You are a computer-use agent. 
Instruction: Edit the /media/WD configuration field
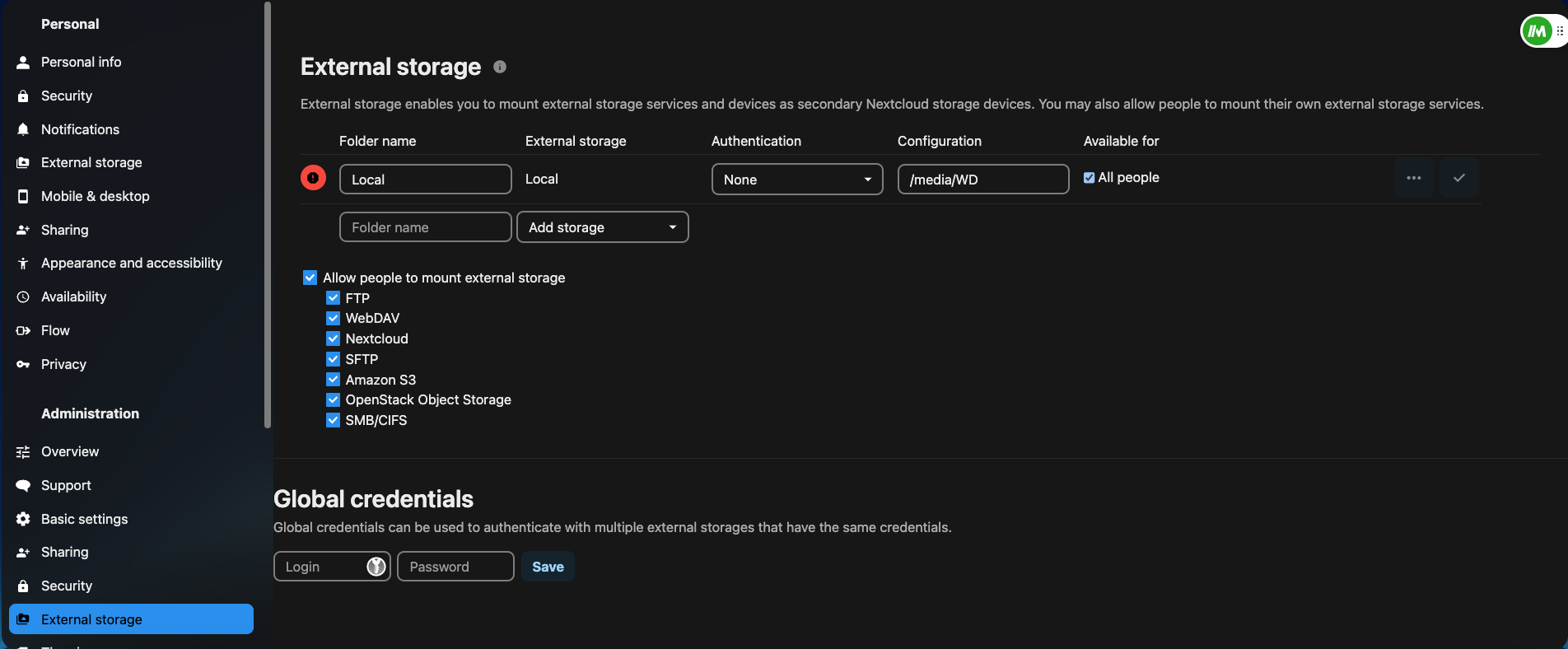(983, 180)
